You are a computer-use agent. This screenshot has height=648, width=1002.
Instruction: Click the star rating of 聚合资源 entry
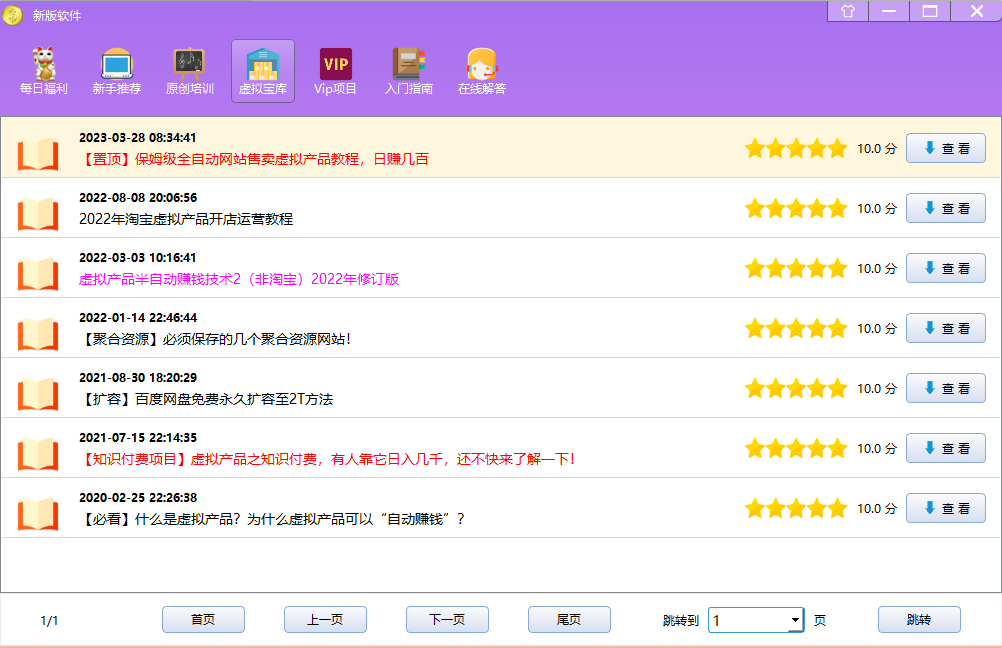[x=795, y=329]
